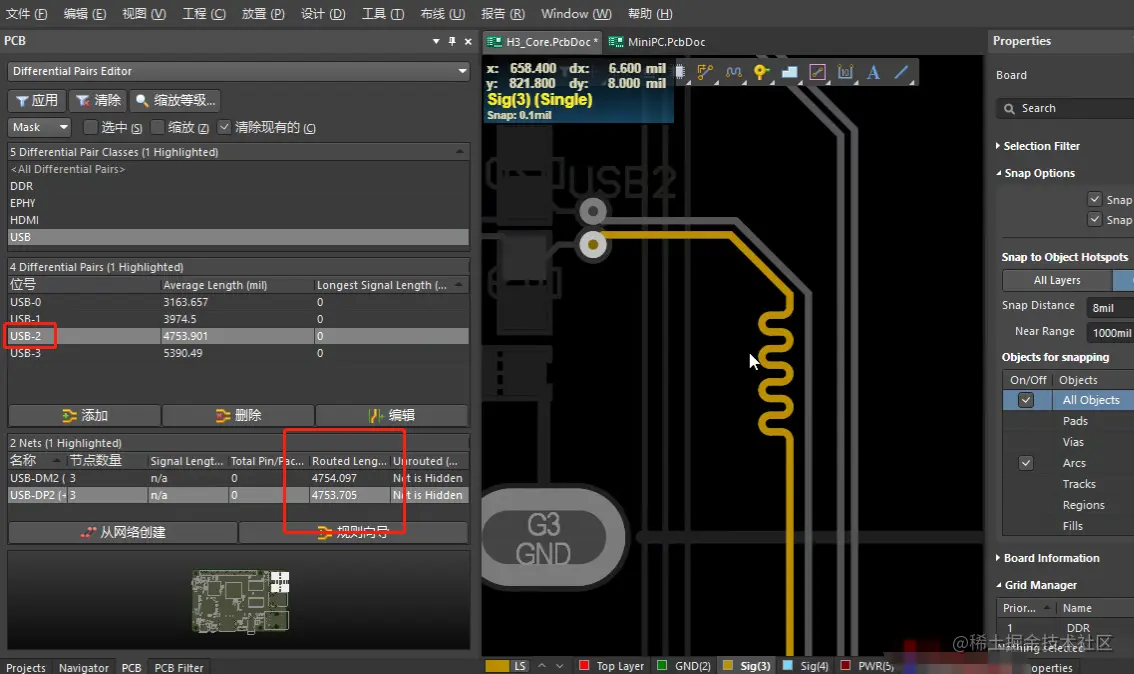1134x674 pixels.
Task: Toggle the 缩放 (Z) checkbox
Action: (x=157, y=127)
